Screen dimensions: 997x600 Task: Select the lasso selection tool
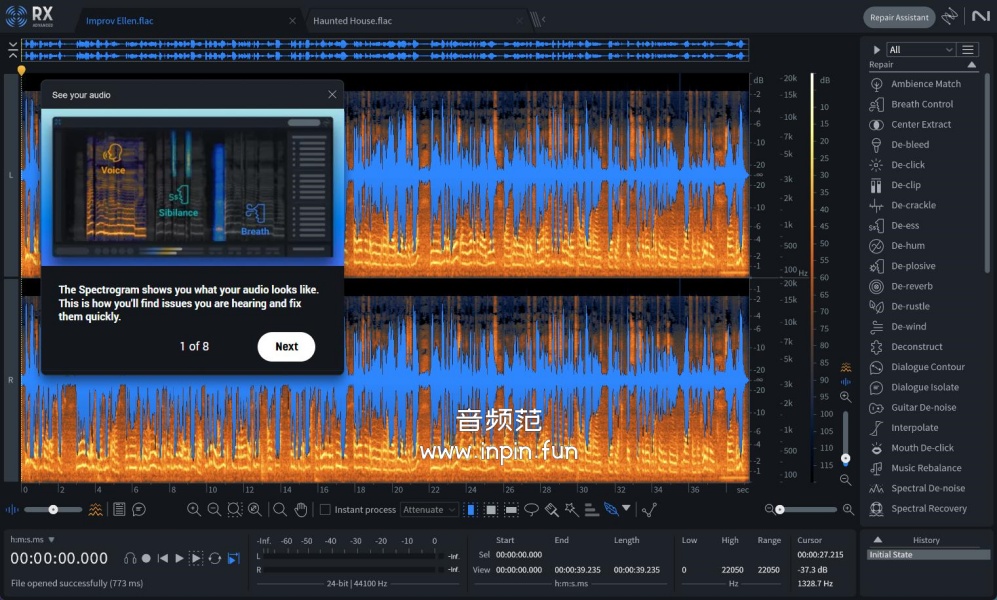[531, 509]
